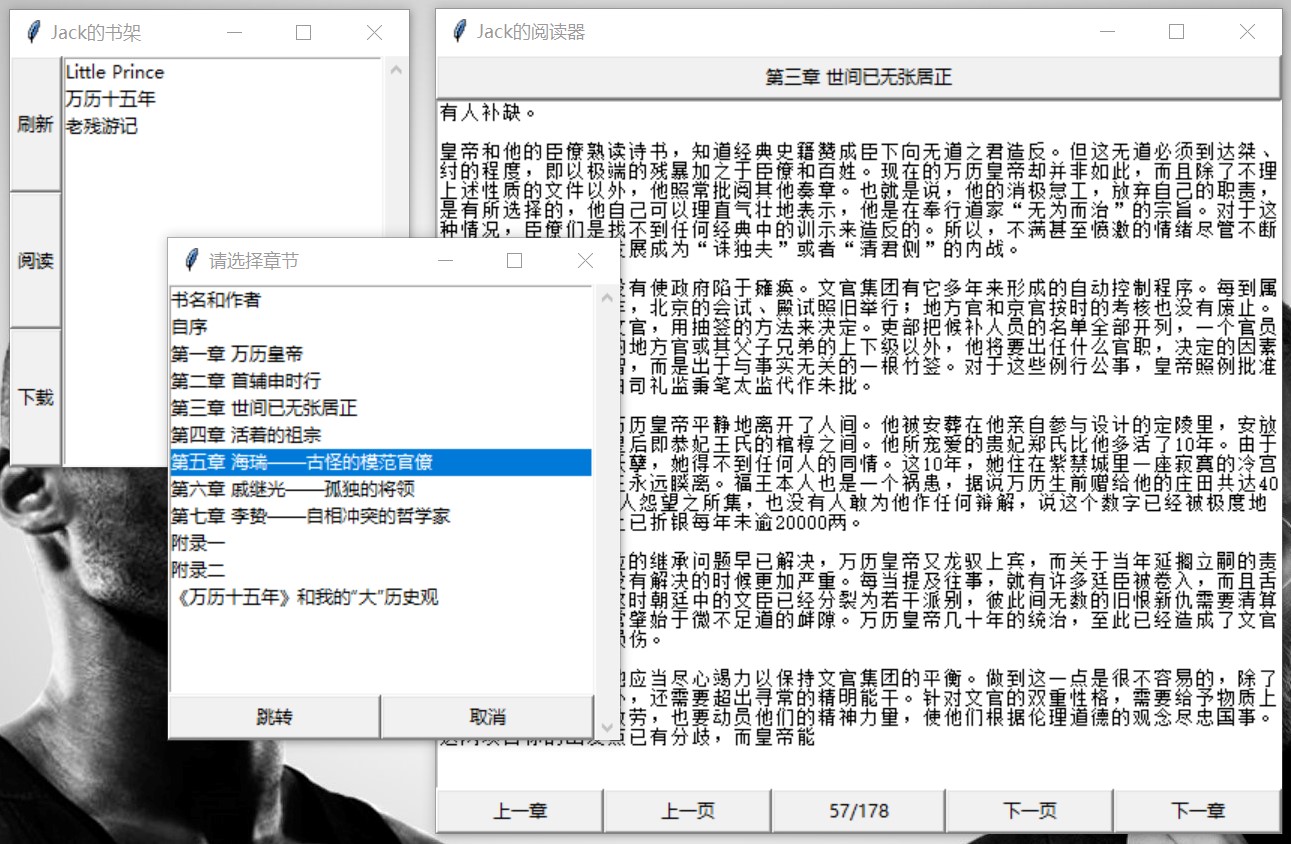This screenshot has height=844, width=1291.
Task: Click the 取消 button in the chapter dialog
Action: [x=488, y=717]
